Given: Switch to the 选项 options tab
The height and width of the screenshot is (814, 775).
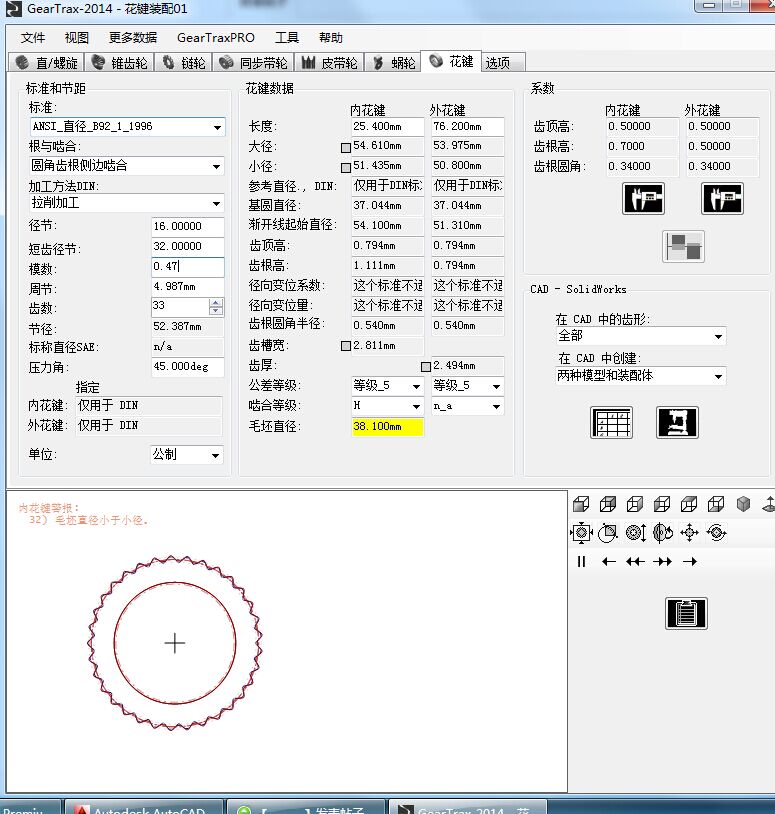Looking at the screenshot, I should pyautogui.click(x=503, y=63).
